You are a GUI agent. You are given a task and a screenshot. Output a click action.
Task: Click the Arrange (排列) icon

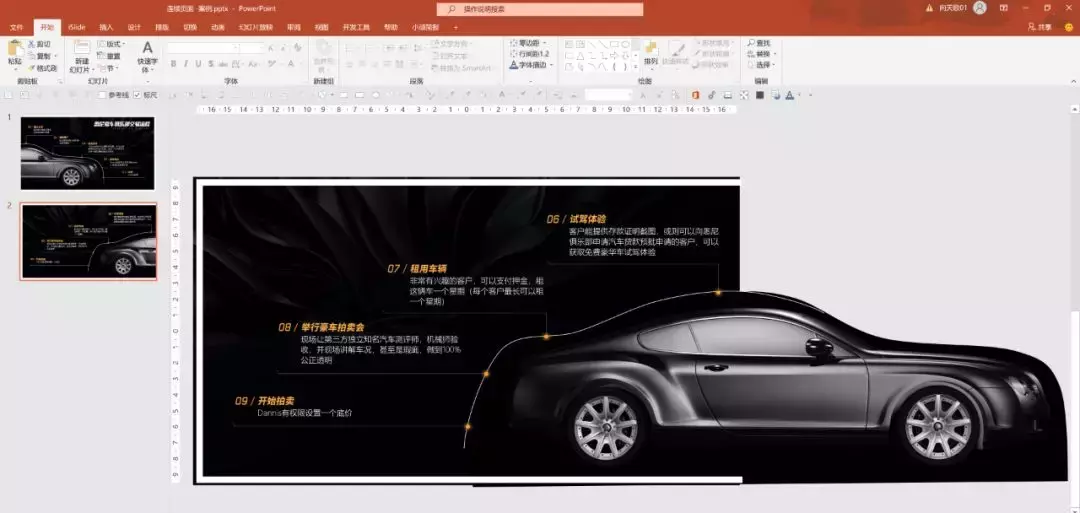click(x=651, y=53)
